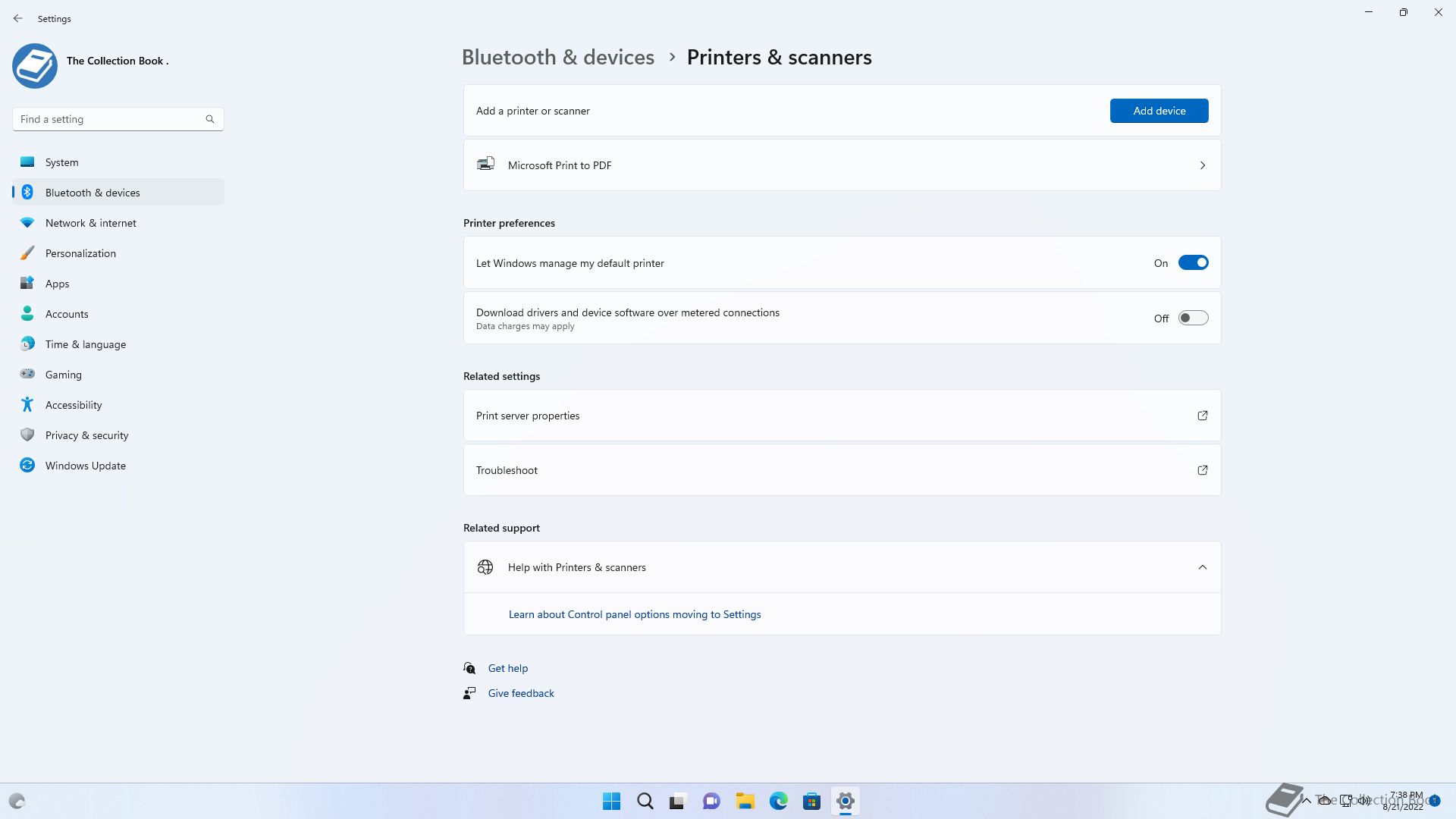Click the Privacy & security shield icon
Viewport: 1456px width, 819px height.
point(27,435)
